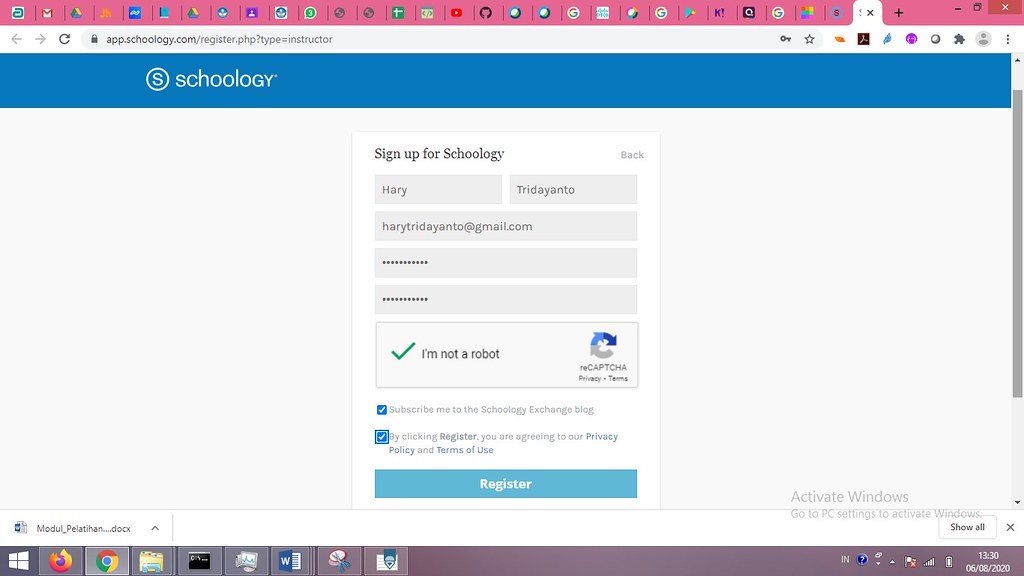Click the Back link on the signup form
This screenshot has height=576, width=1024.
point(632,155)
